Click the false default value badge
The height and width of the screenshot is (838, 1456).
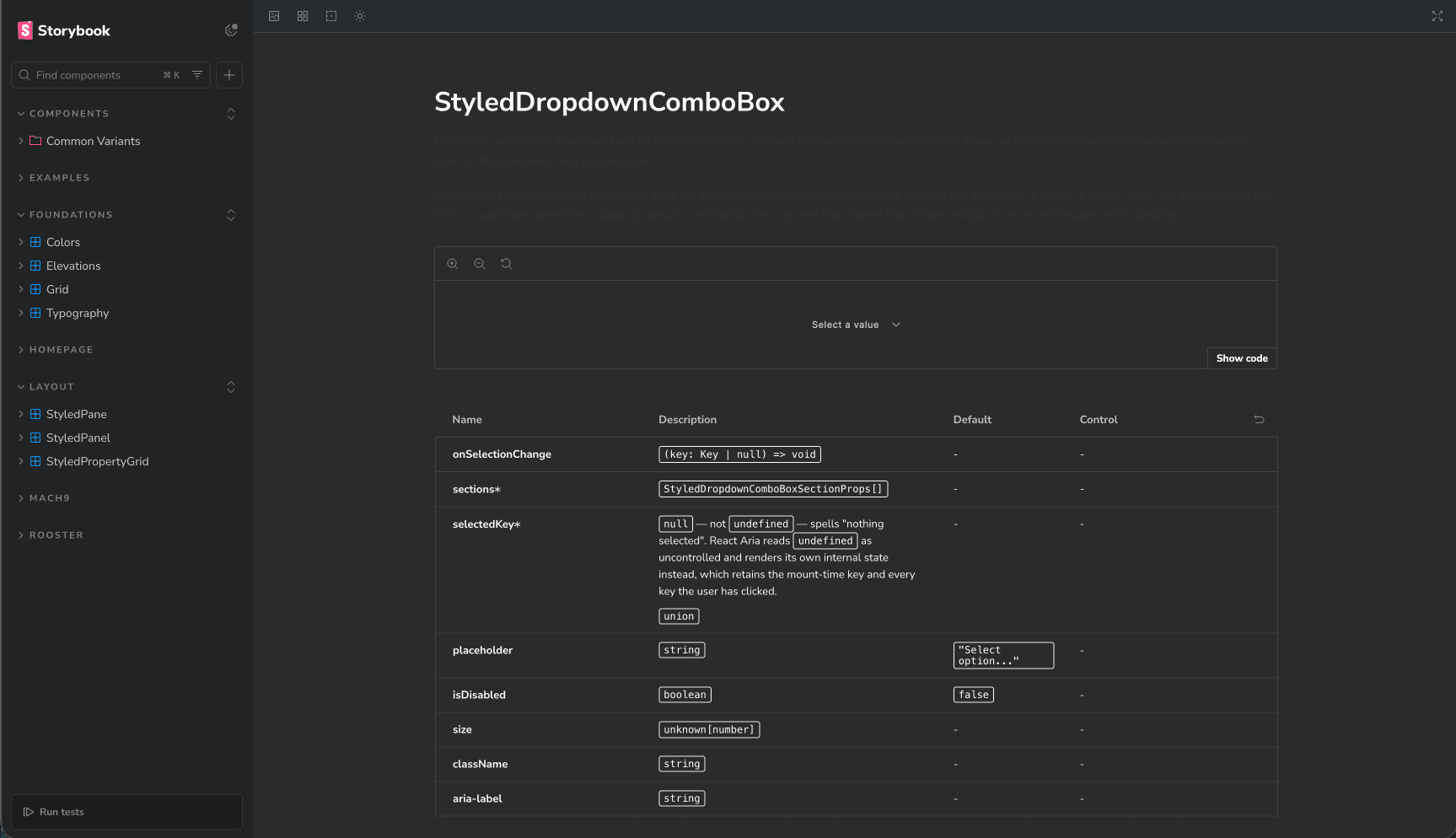[x=974, y=695]
